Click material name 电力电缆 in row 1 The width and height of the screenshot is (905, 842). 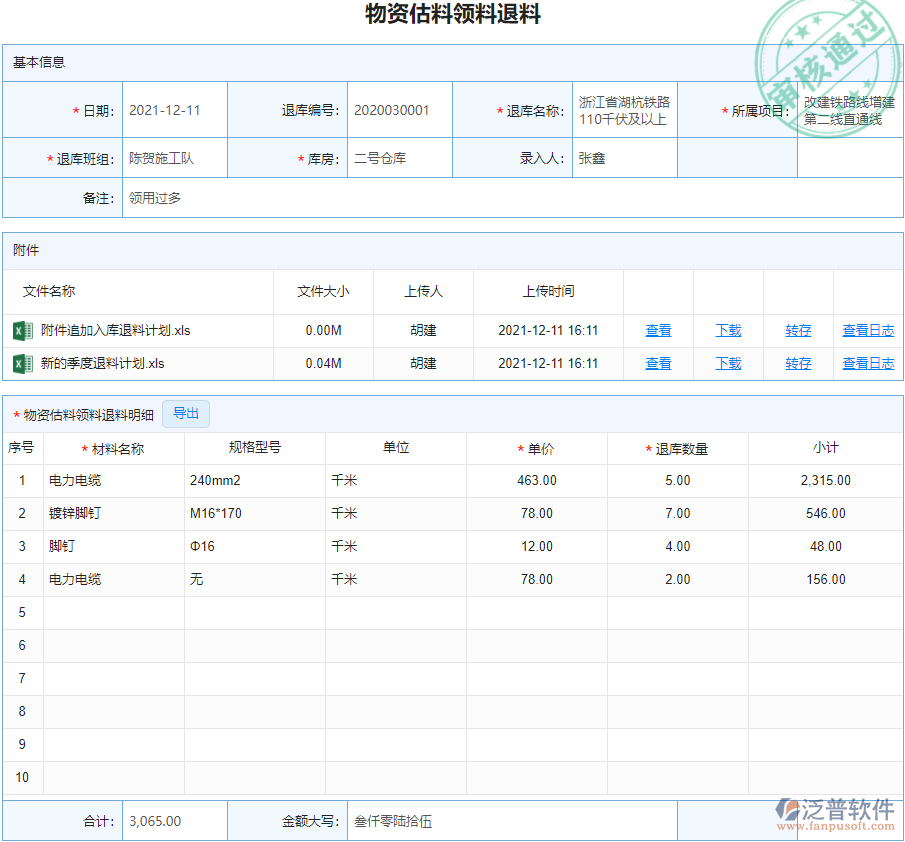click(x=69, y=480)
